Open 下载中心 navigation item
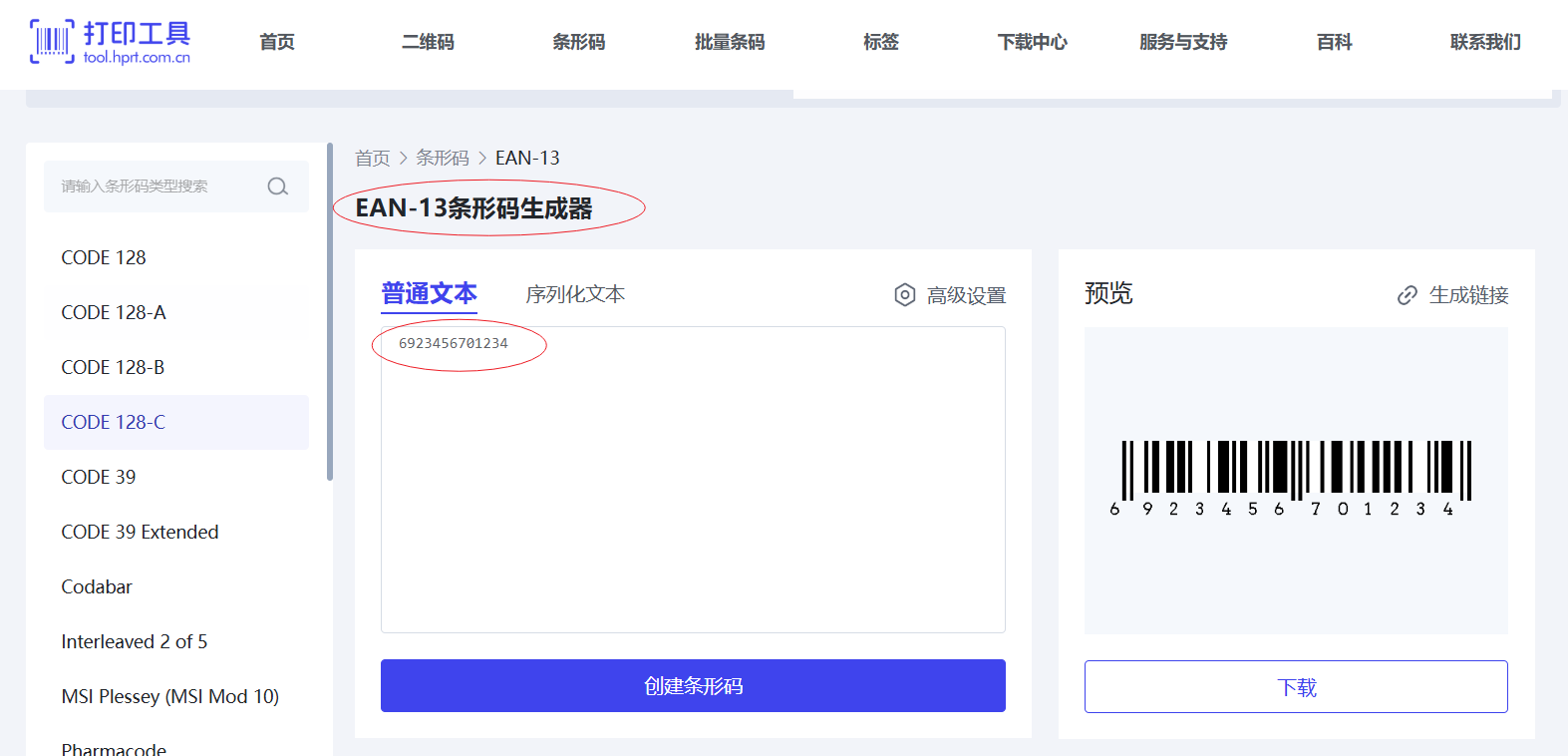 click(1033, 42)
